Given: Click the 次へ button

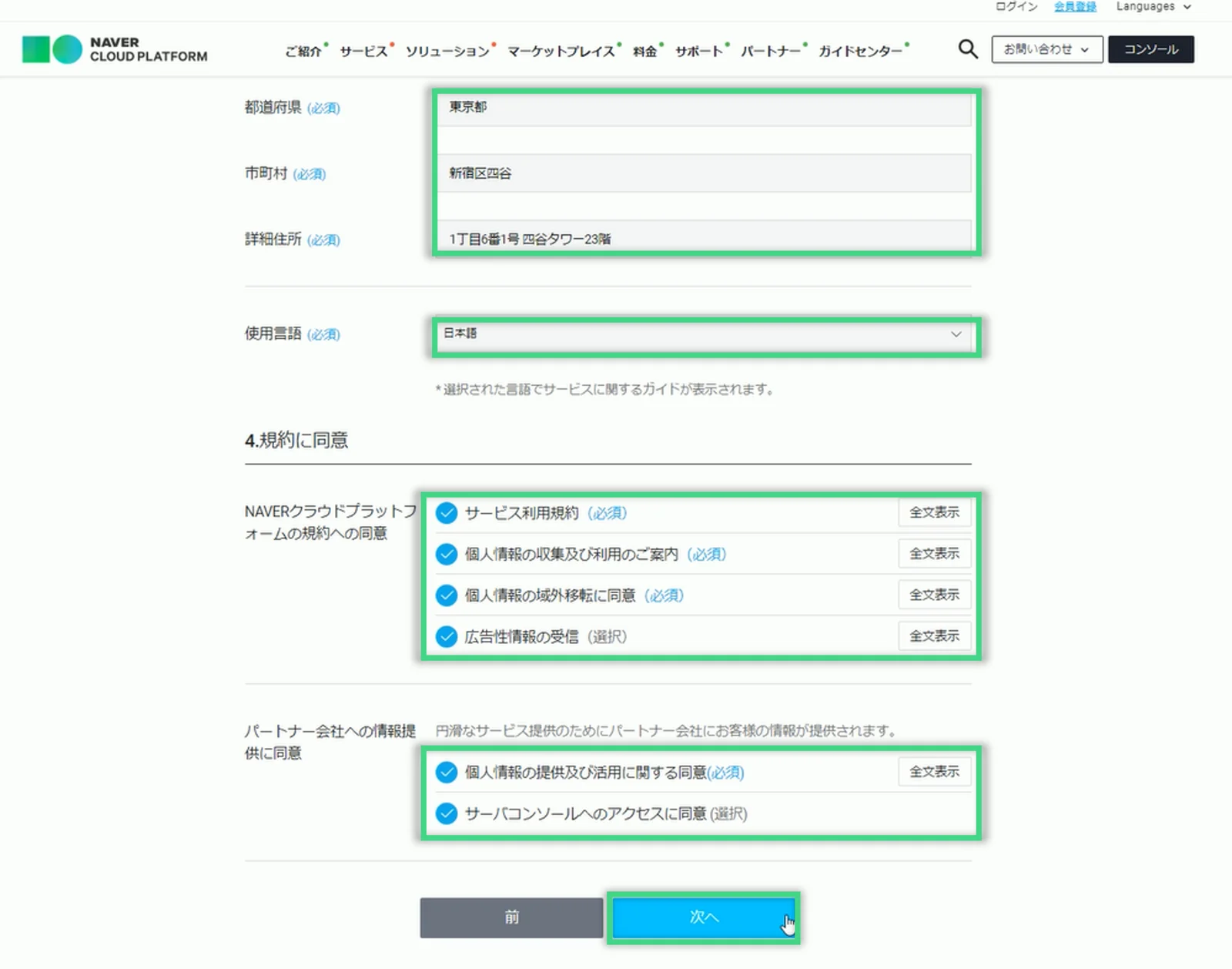Looking at the screenshot, I should [x=703, y=917].
